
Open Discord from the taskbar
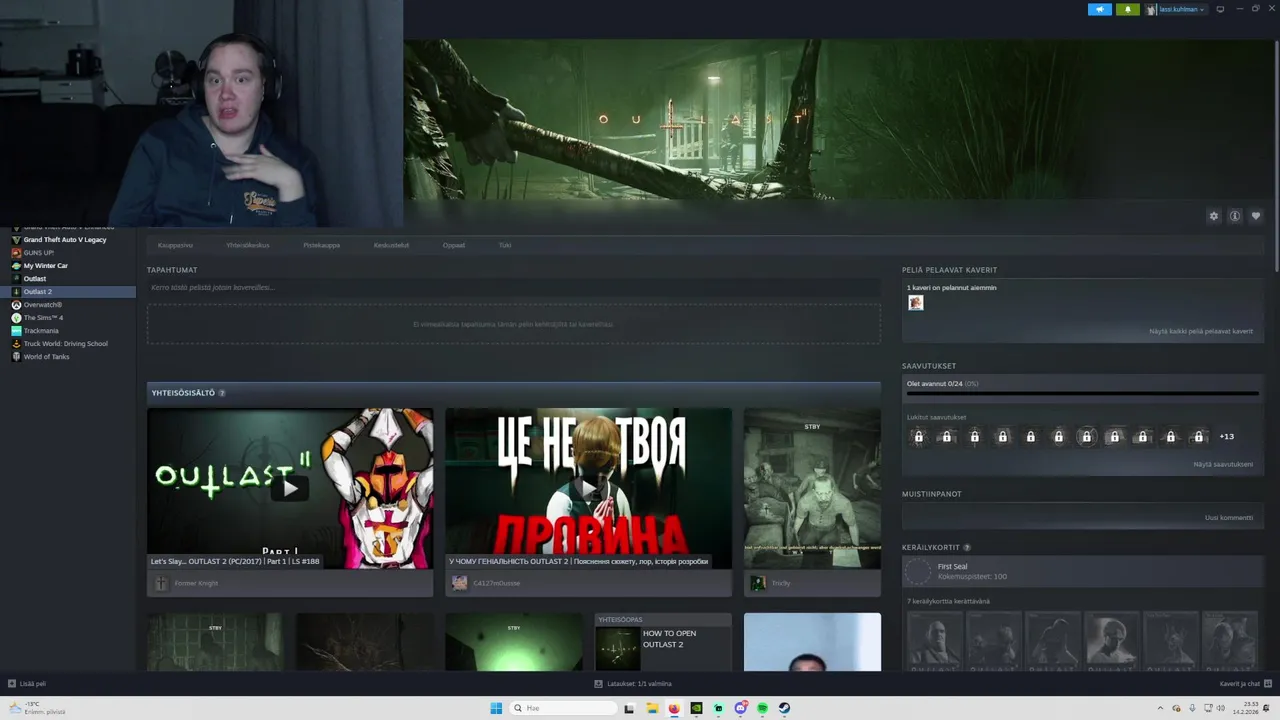[740, 708]
